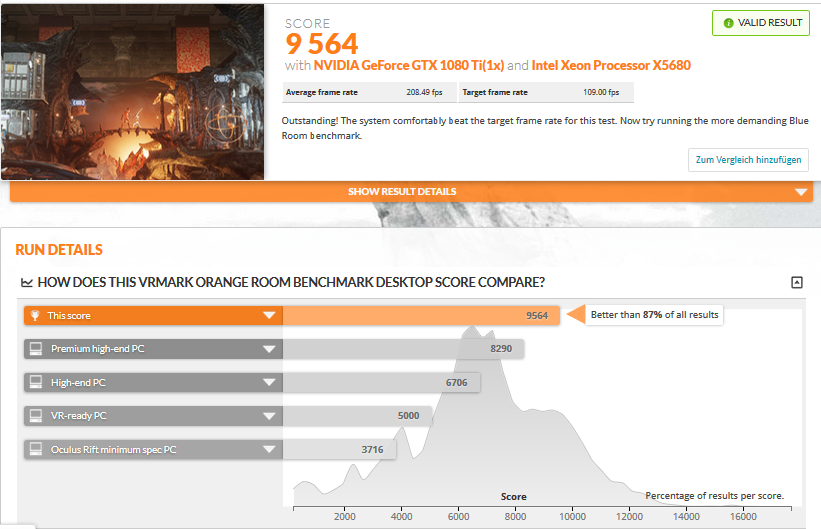
Task: Collapse the score comparison section icon
Action: click(x=796, y=283)
